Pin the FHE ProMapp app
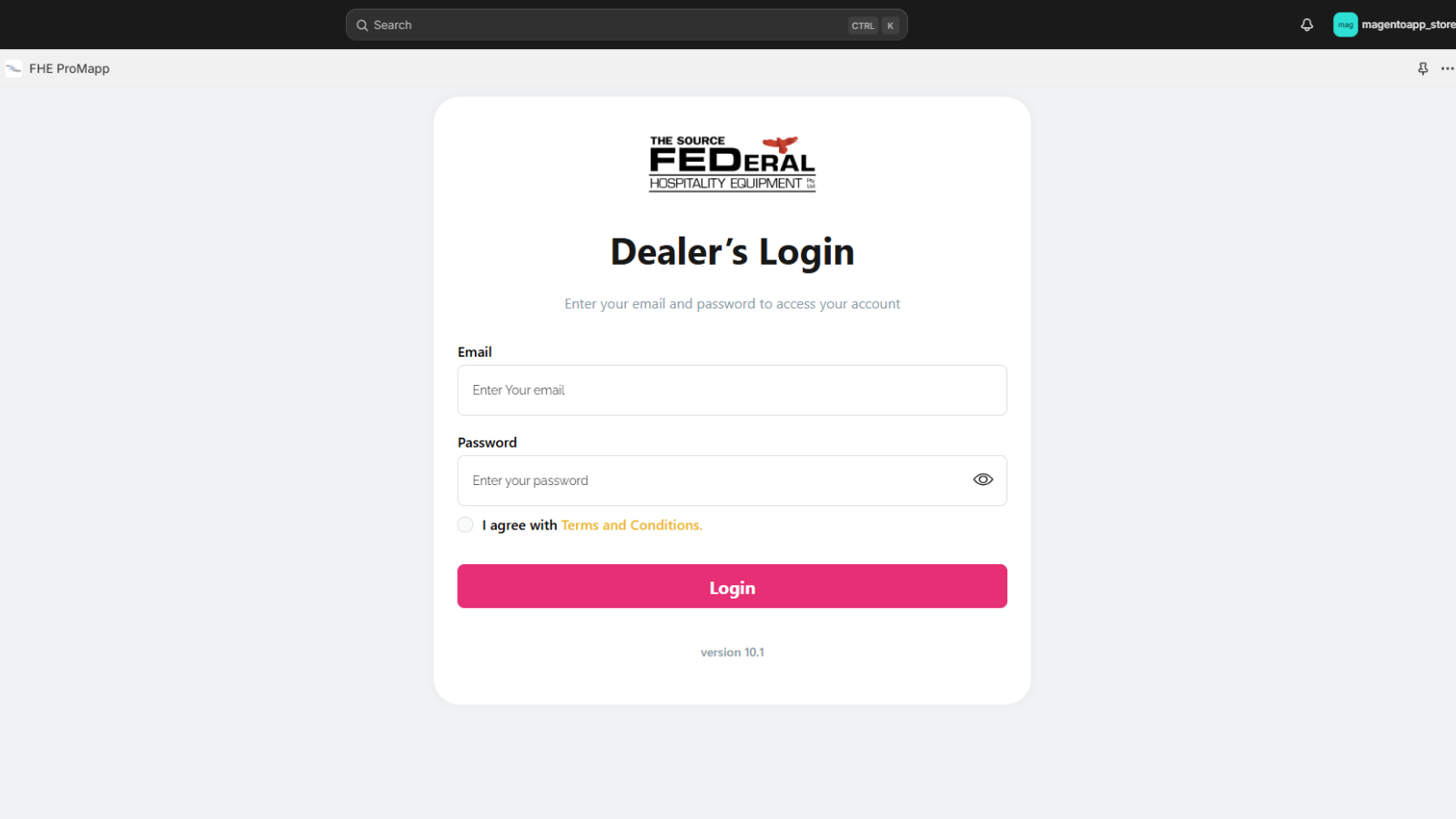The image size is (1456, 819). click(x=1423, y=68)
